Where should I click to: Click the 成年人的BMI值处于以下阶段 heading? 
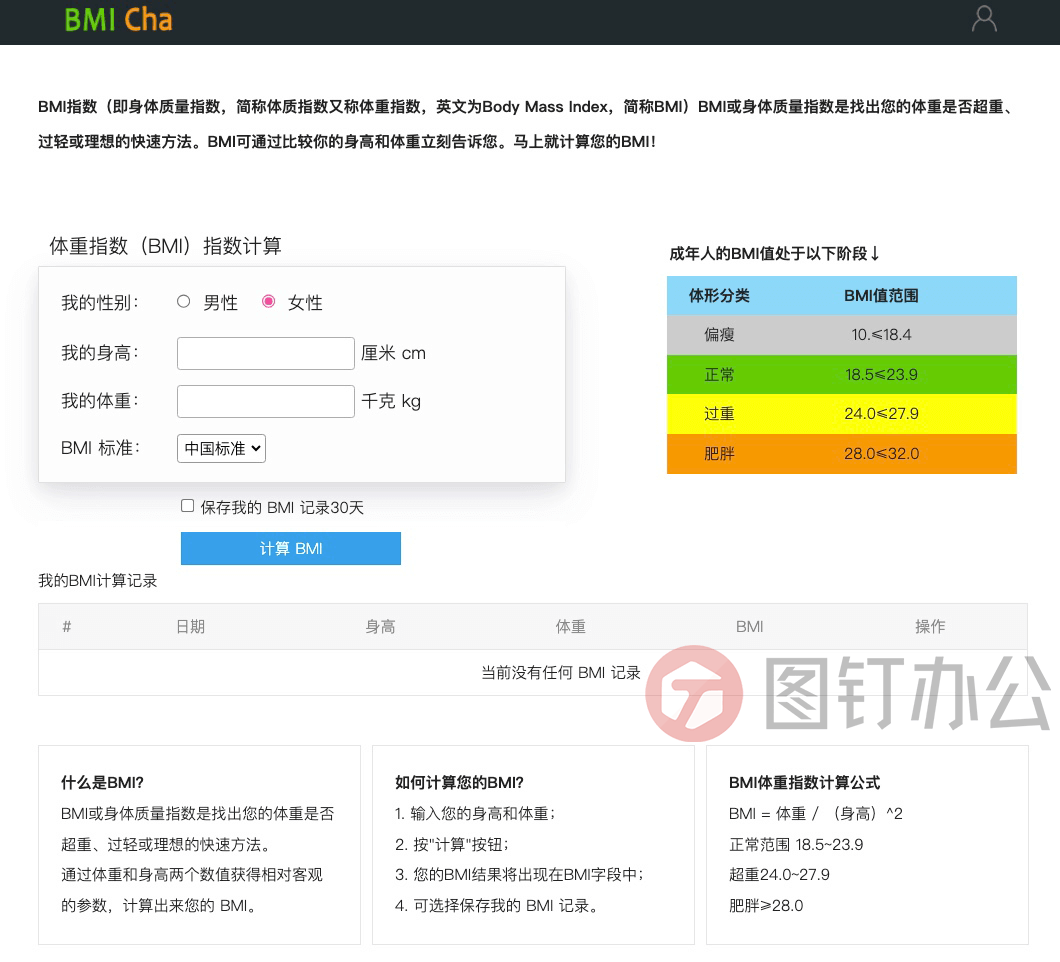click(774, 254)
